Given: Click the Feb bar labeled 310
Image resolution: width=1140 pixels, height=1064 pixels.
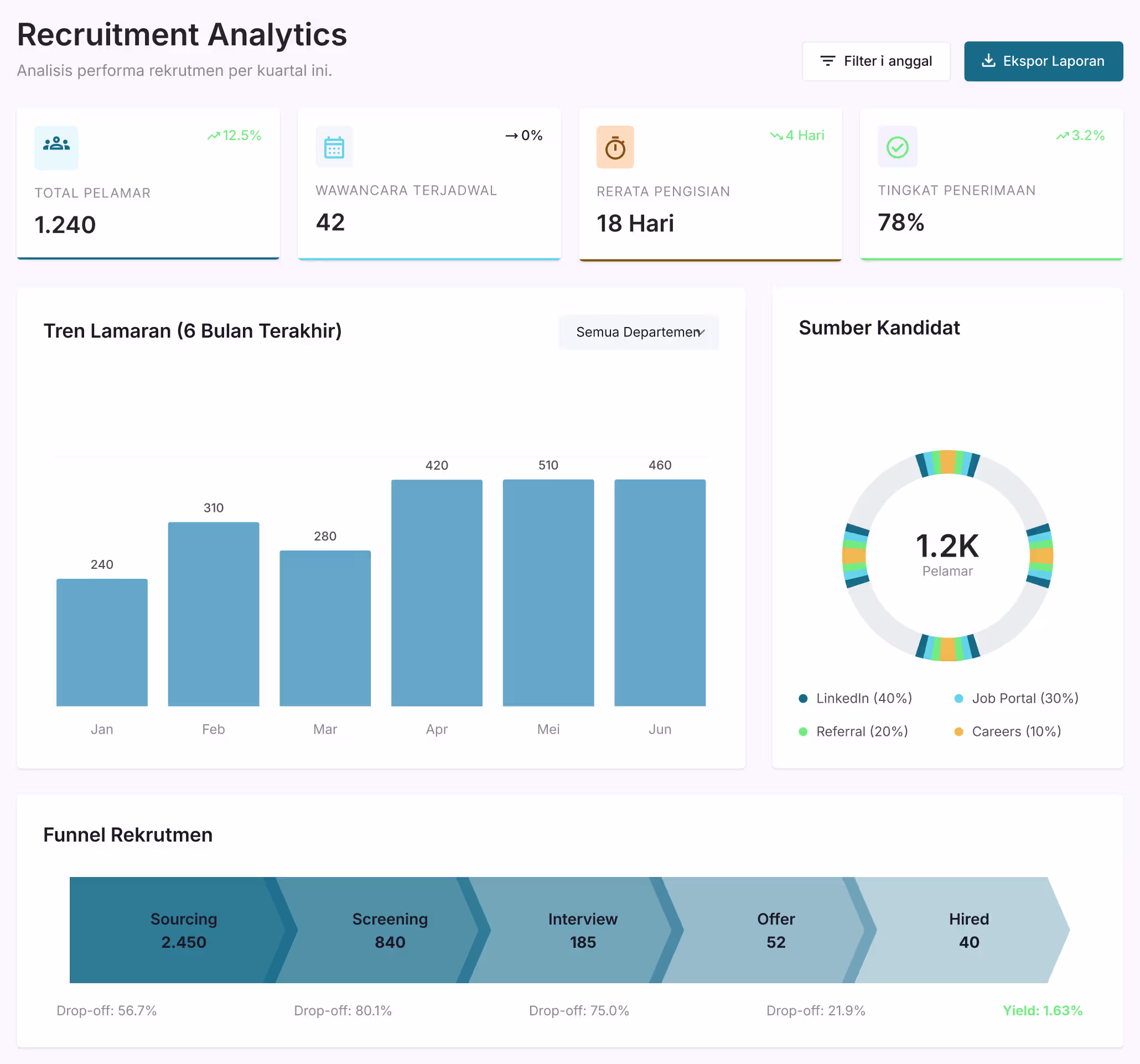Looking at the screenshot, I should pyautogui.click(x=213, y=614).
